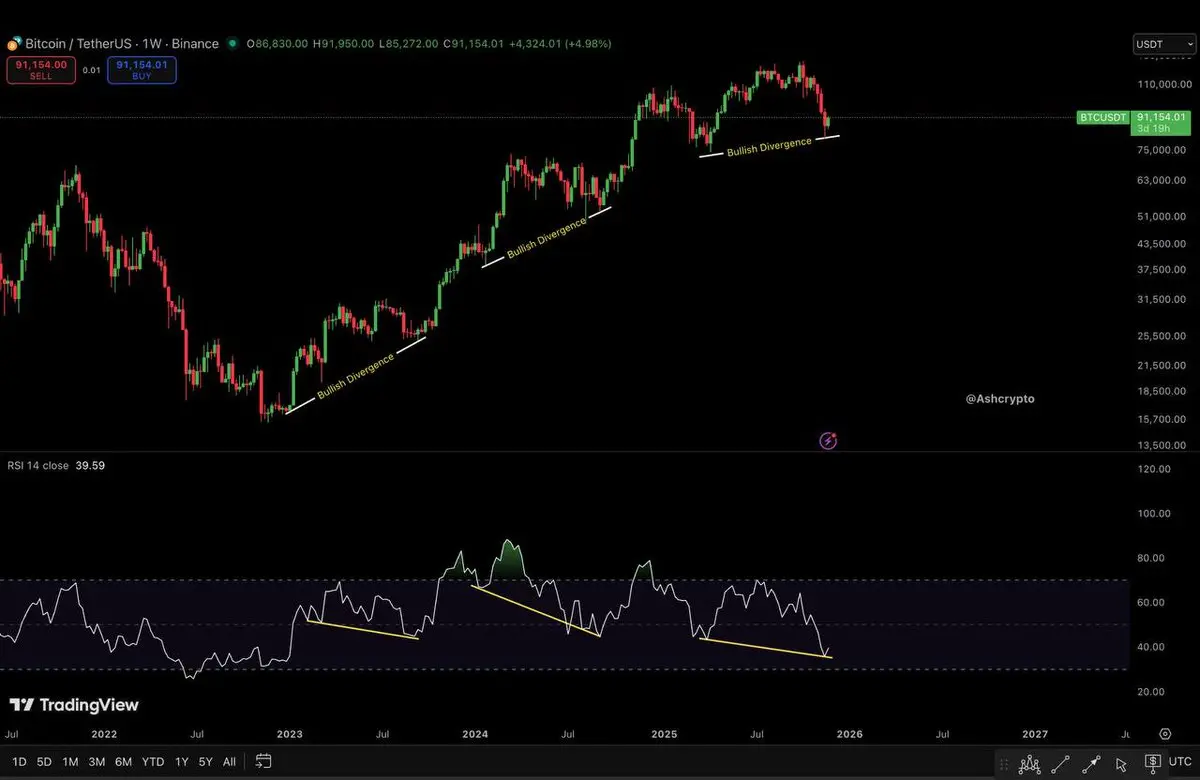
Task: Select the 1M time range
Action: [x=70, y=762]
